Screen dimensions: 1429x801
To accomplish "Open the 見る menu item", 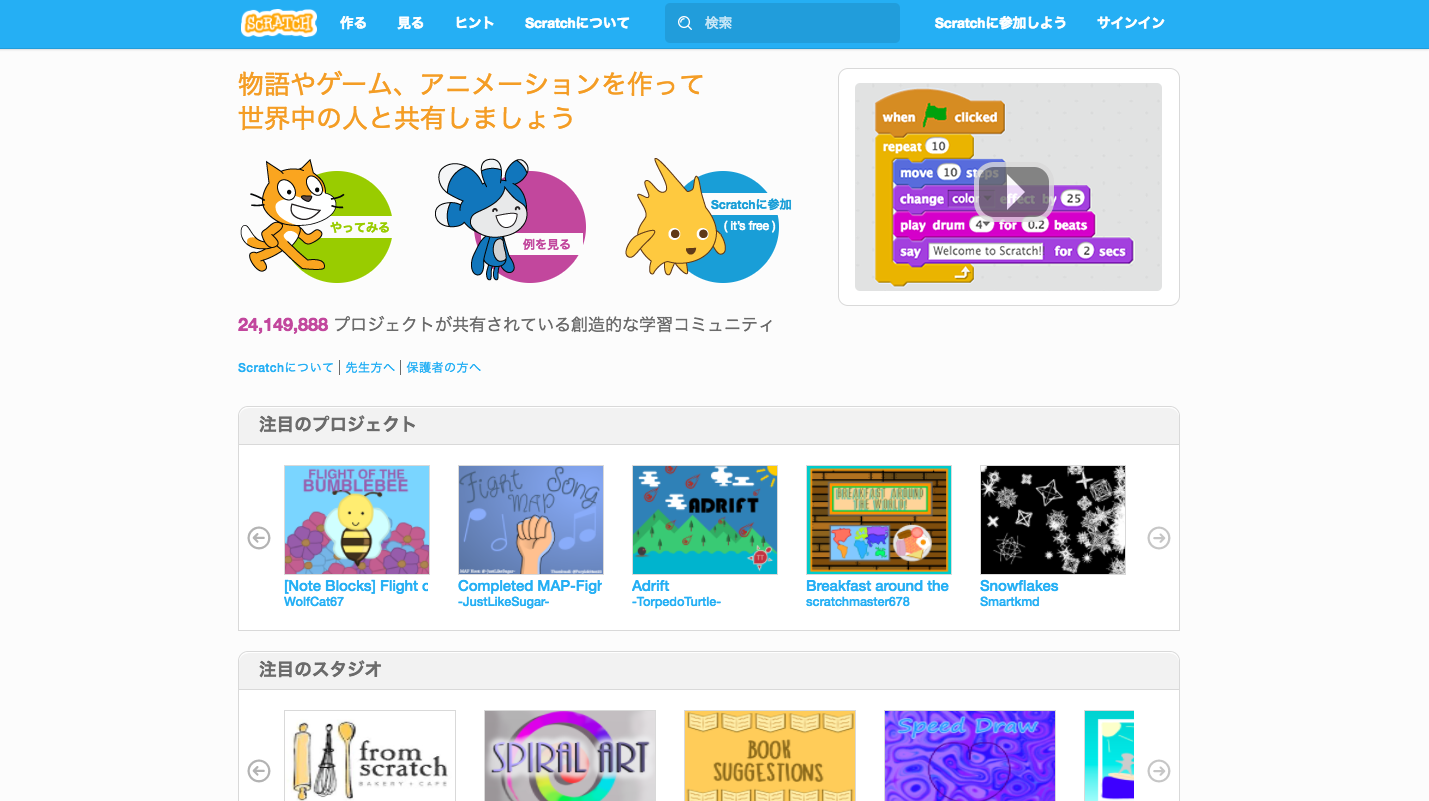I will (411, 23).
